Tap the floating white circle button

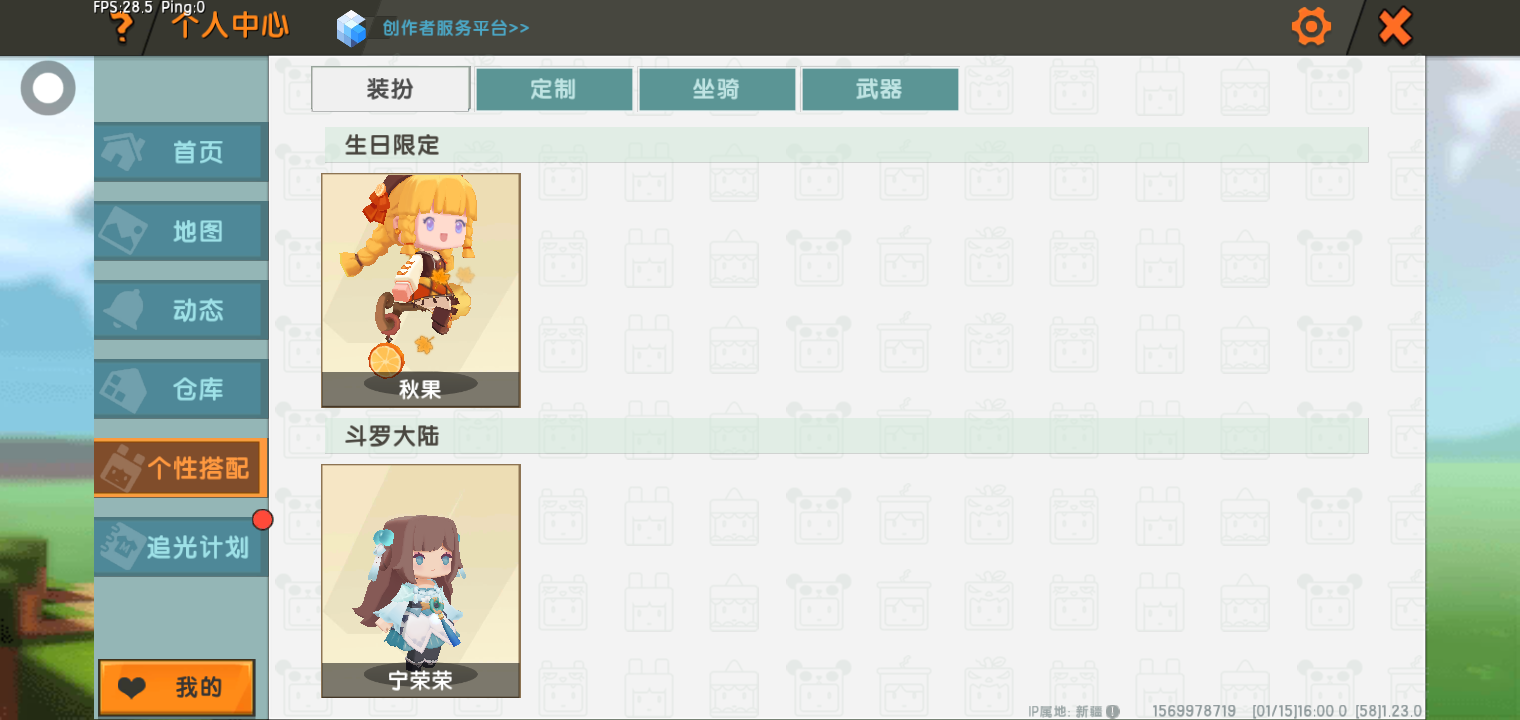click(x=48, y=88)
